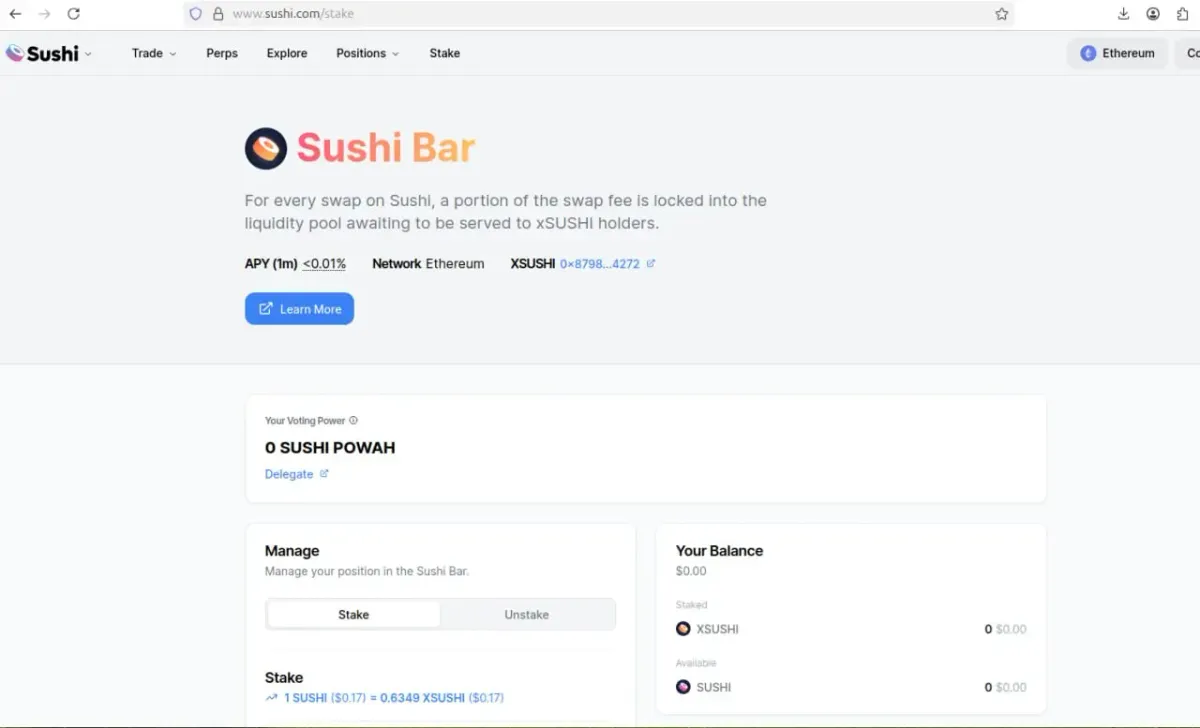The width and height of the screenshot is (1200, 728).
Task: Open the Delegate link
Action: 289,474
